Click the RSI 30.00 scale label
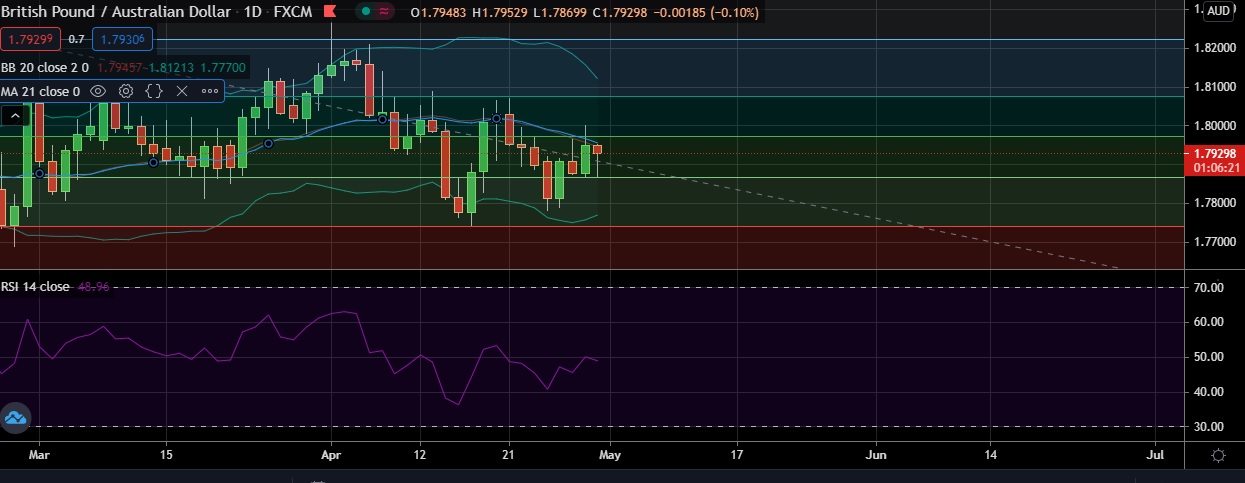The width and height of the screenshot is (1245, 483). [x=1209, y=427]
